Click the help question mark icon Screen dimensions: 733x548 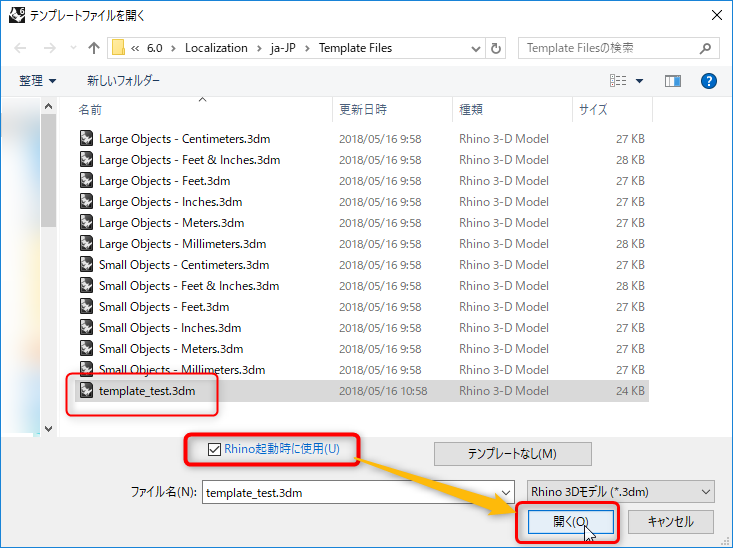[708, 80]
